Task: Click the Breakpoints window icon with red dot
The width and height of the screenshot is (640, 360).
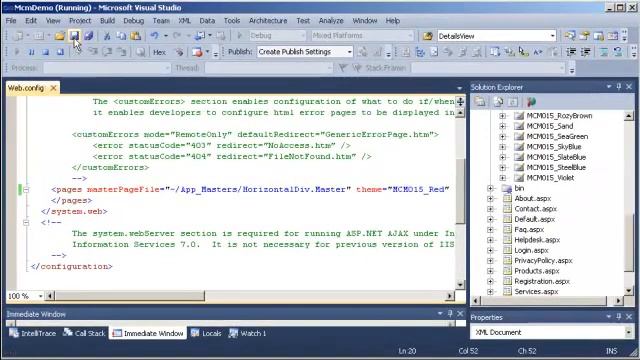Action: [x=197, y=52]
